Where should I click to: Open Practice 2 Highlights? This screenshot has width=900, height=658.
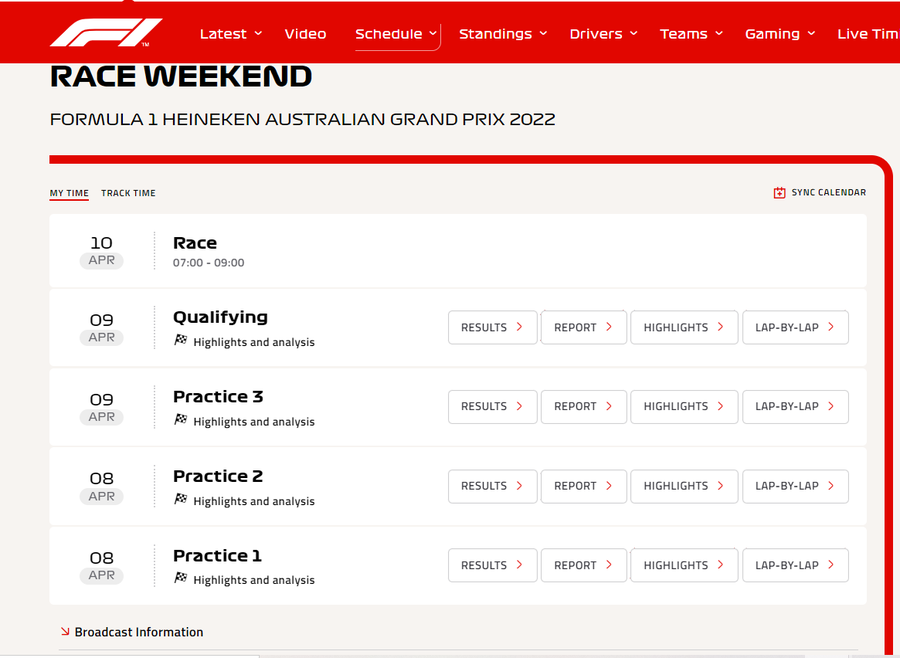(684, 486)
